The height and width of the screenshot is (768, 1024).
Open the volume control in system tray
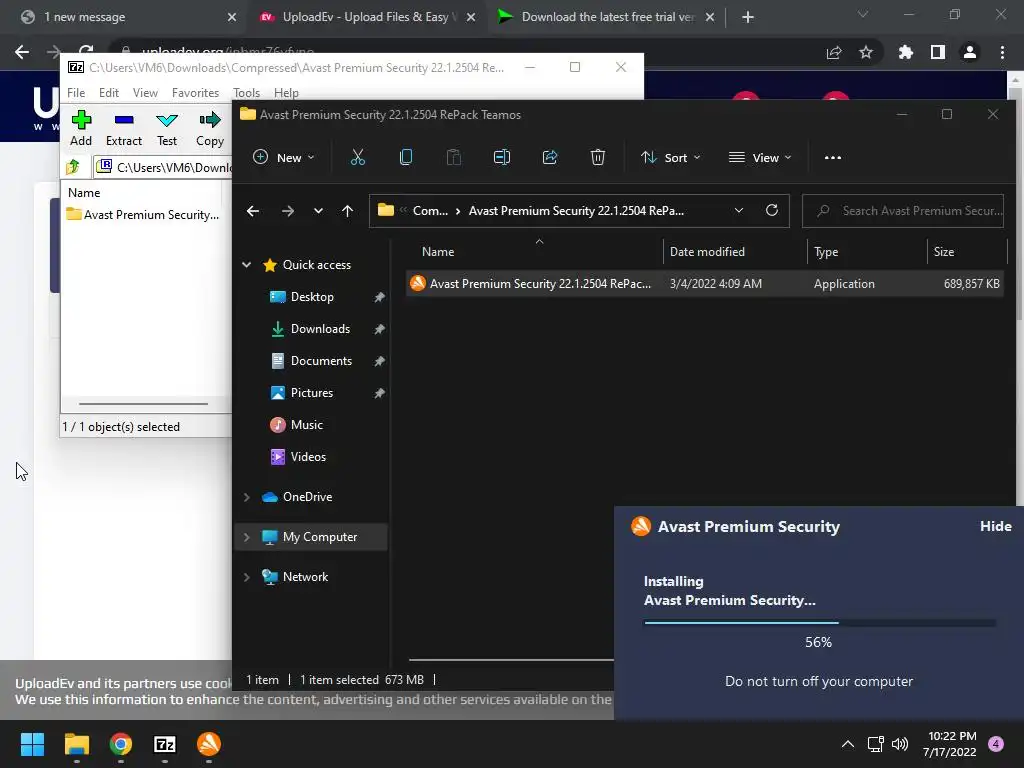(900, 744)
